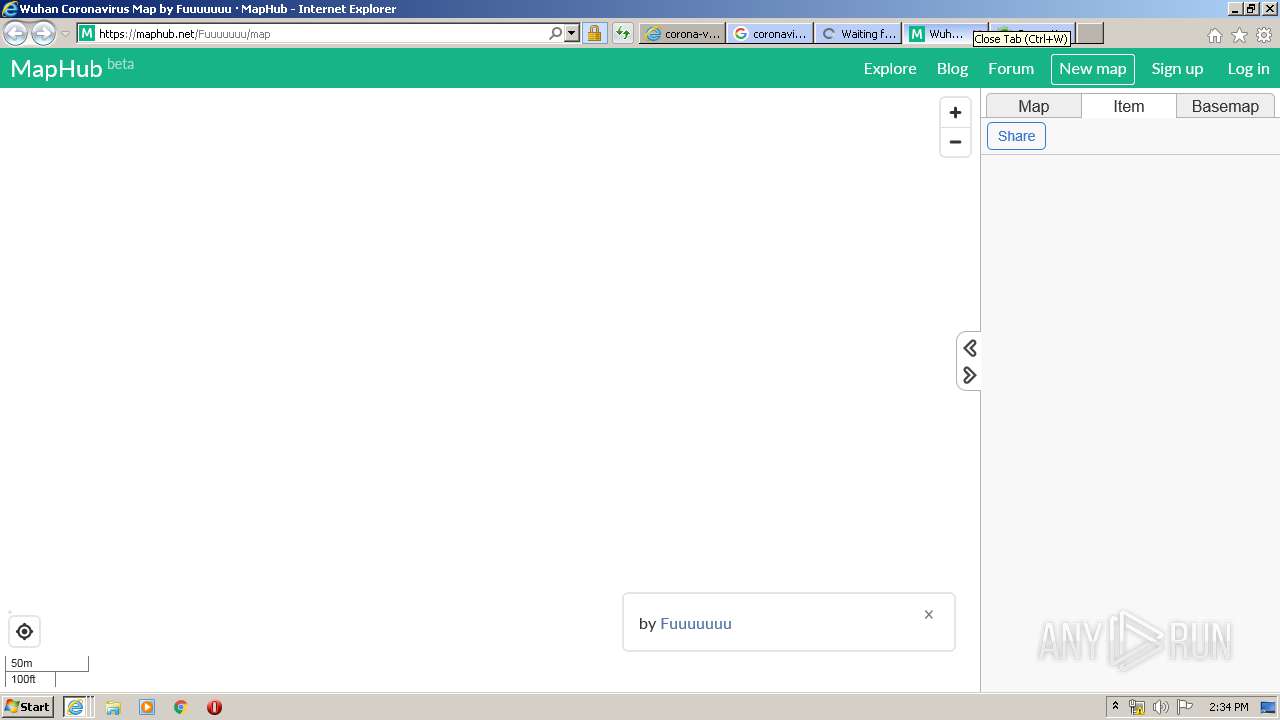This screenshot has width=1280, height=720.
Task: Open Favorites star
Action: click(x=1239, y=35)
